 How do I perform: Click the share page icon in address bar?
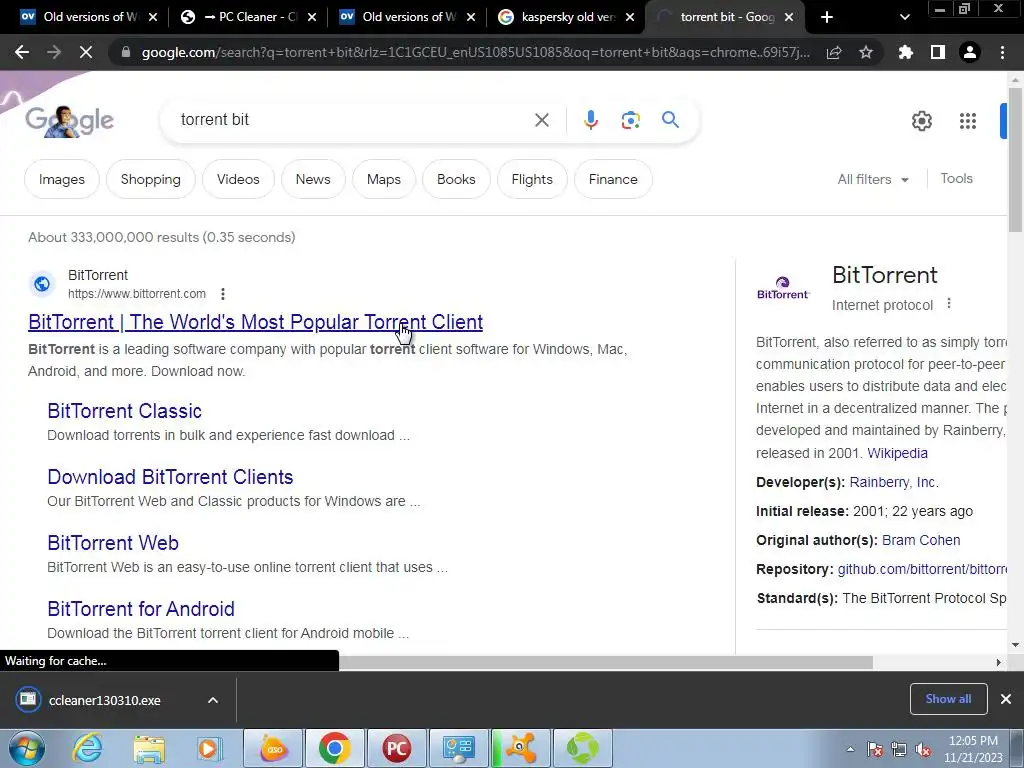(x=834, y=52)
